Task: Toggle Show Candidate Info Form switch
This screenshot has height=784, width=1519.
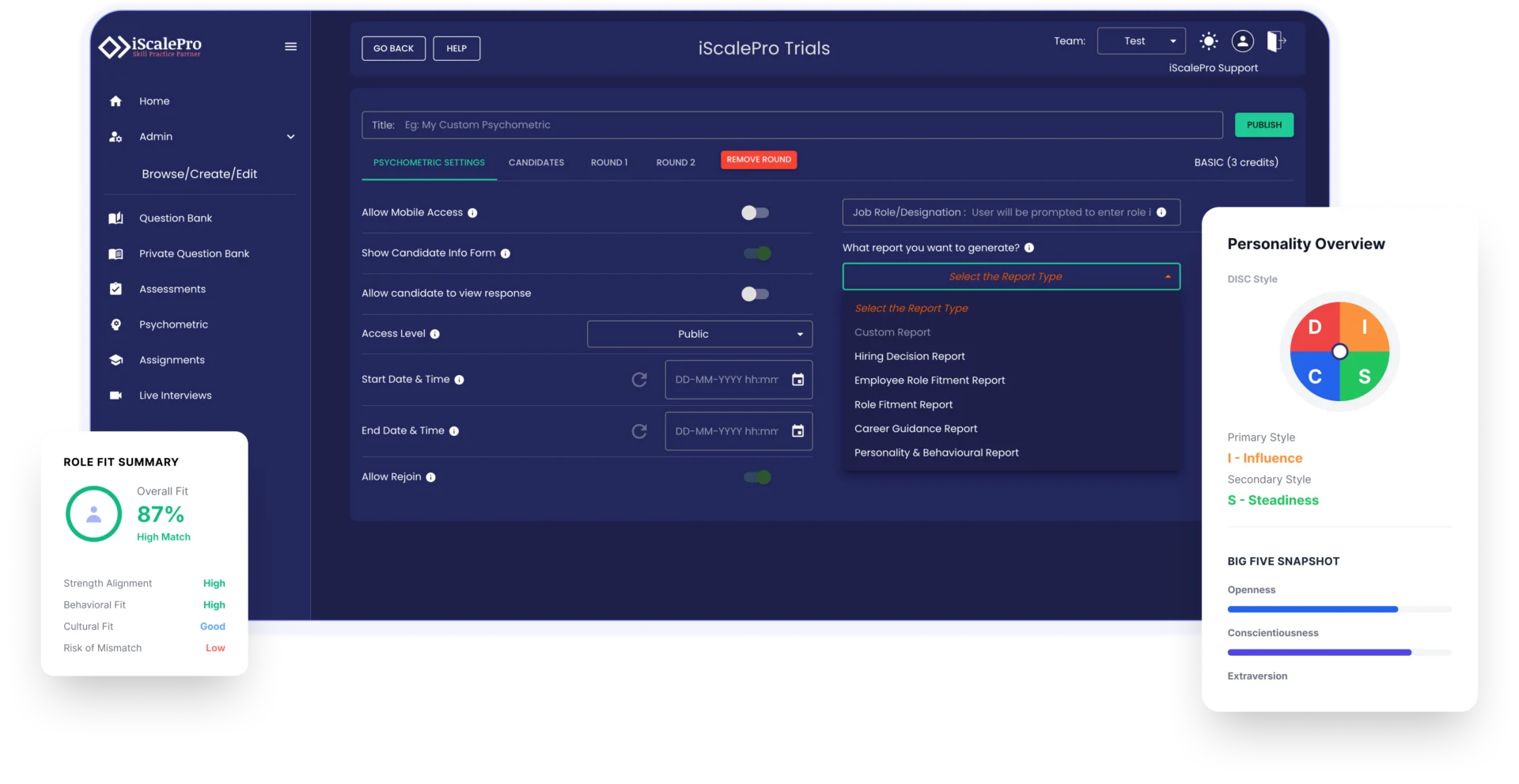Action: pos(757,253)
